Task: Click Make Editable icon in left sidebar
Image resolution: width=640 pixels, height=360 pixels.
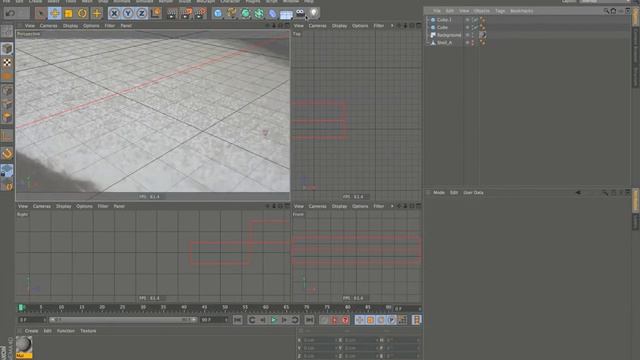Action: [x=7, y=31]
